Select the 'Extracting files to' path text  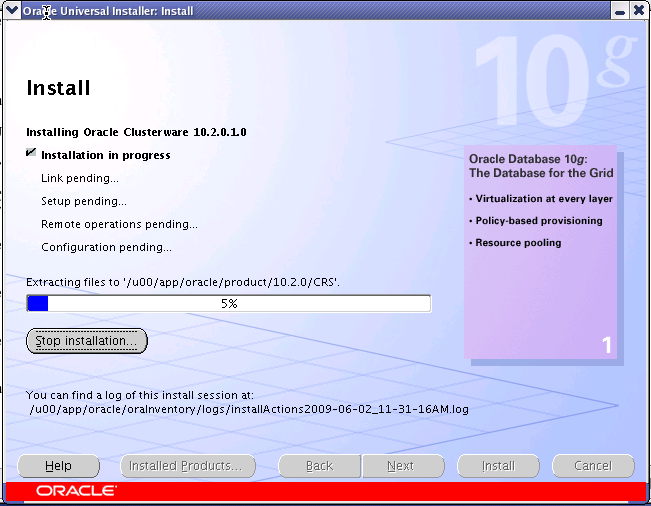pos(183,282)
